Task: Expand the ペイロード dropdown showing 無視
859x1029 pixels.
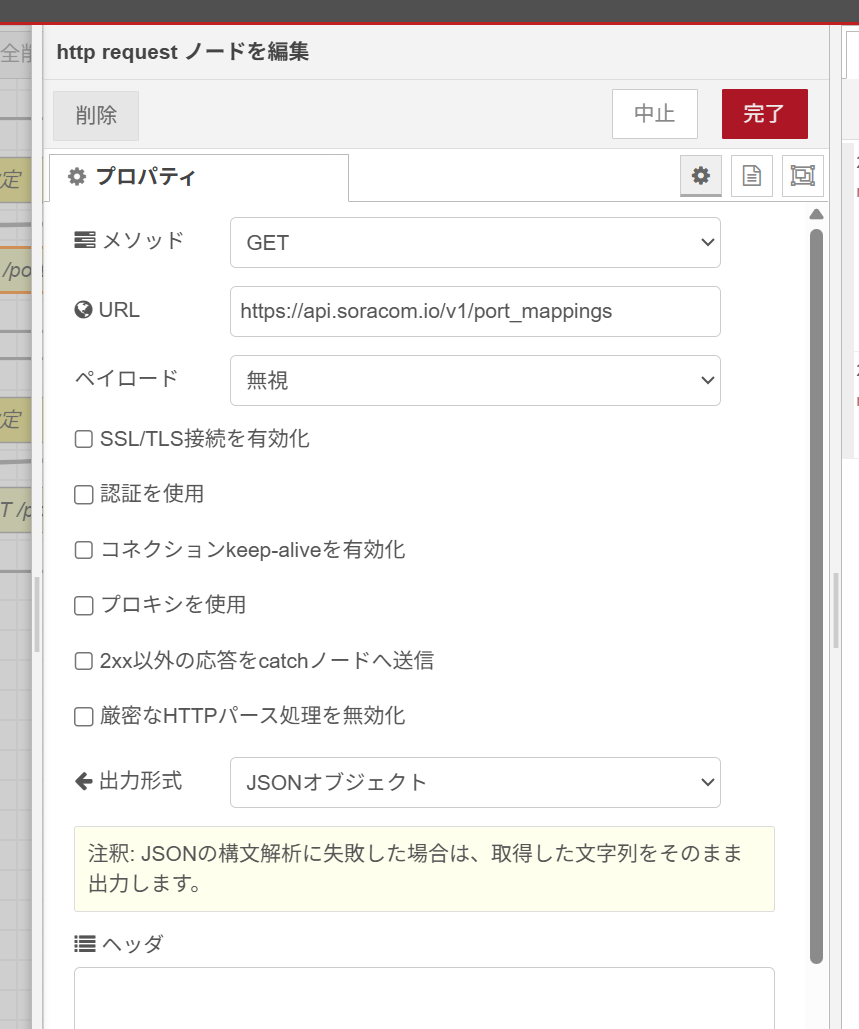Action: point(475,380)
